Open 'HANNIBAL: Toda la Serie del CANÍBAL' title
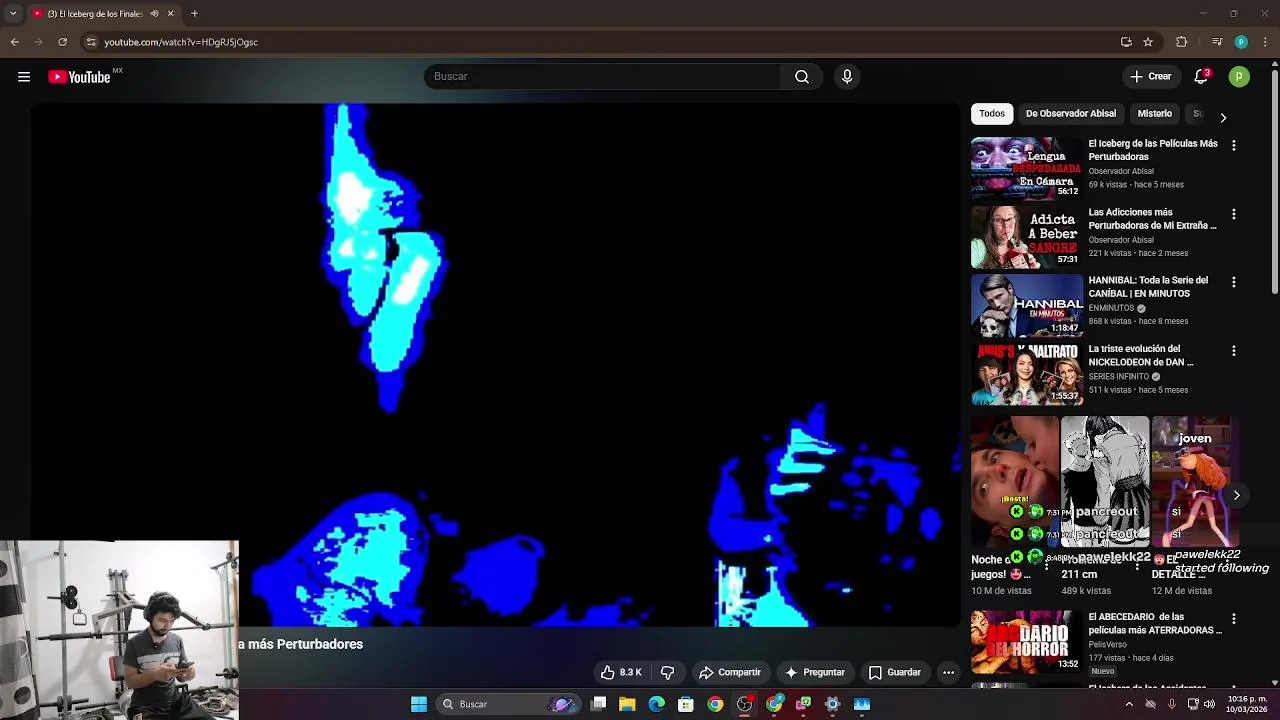The width and height of the screenshot is (1280, 720). pos(1148,287)
